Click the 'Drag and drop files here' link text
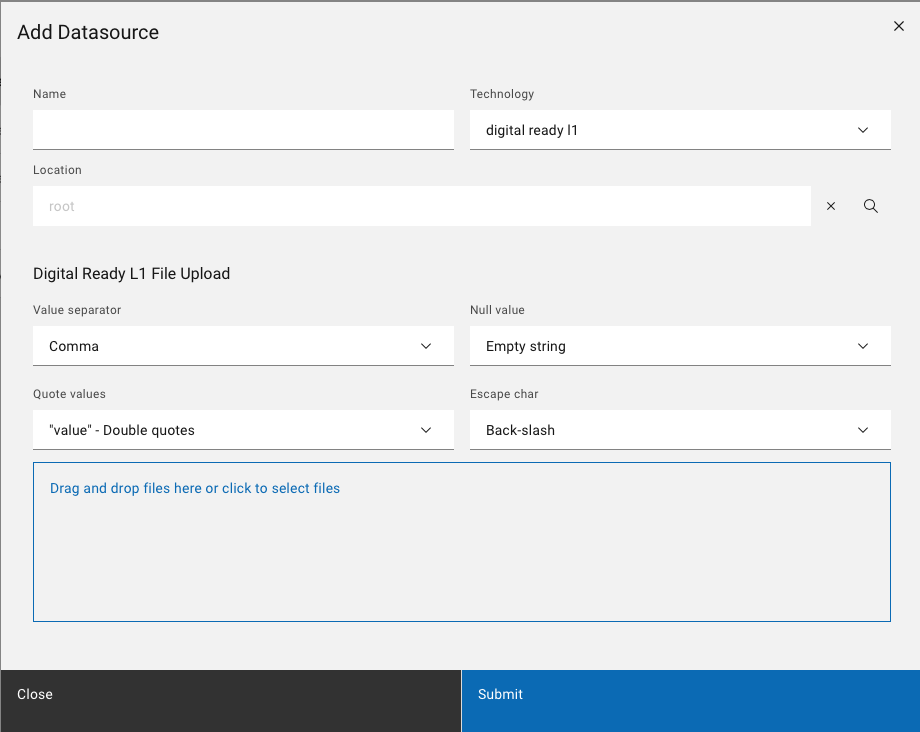Screen dimensions: 920x732 195,489
